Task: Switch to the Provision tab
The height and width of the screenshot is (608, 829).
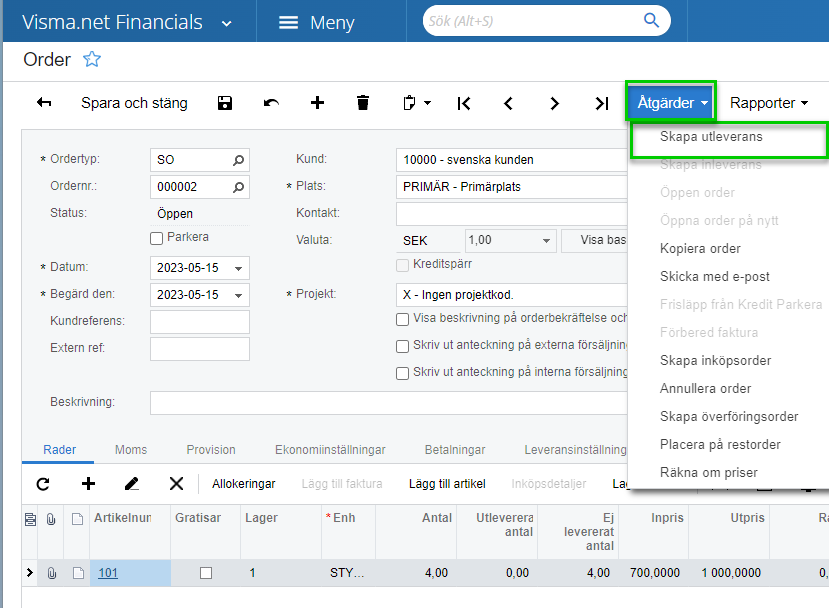Action: 211,450
